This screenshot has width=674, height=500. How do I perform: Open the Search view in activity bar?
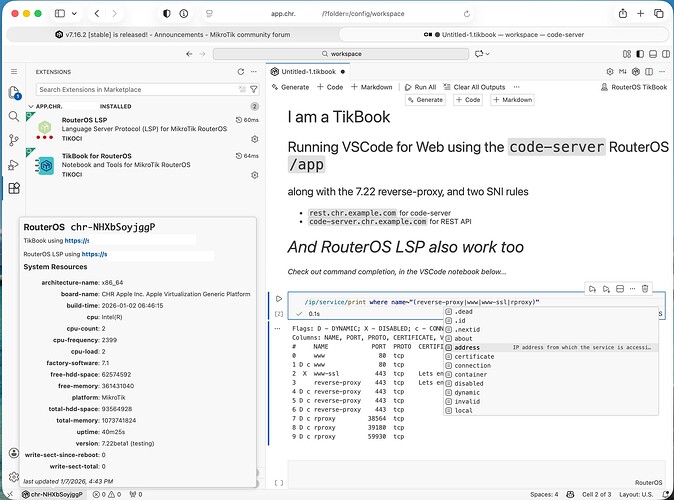coord(14,116)
